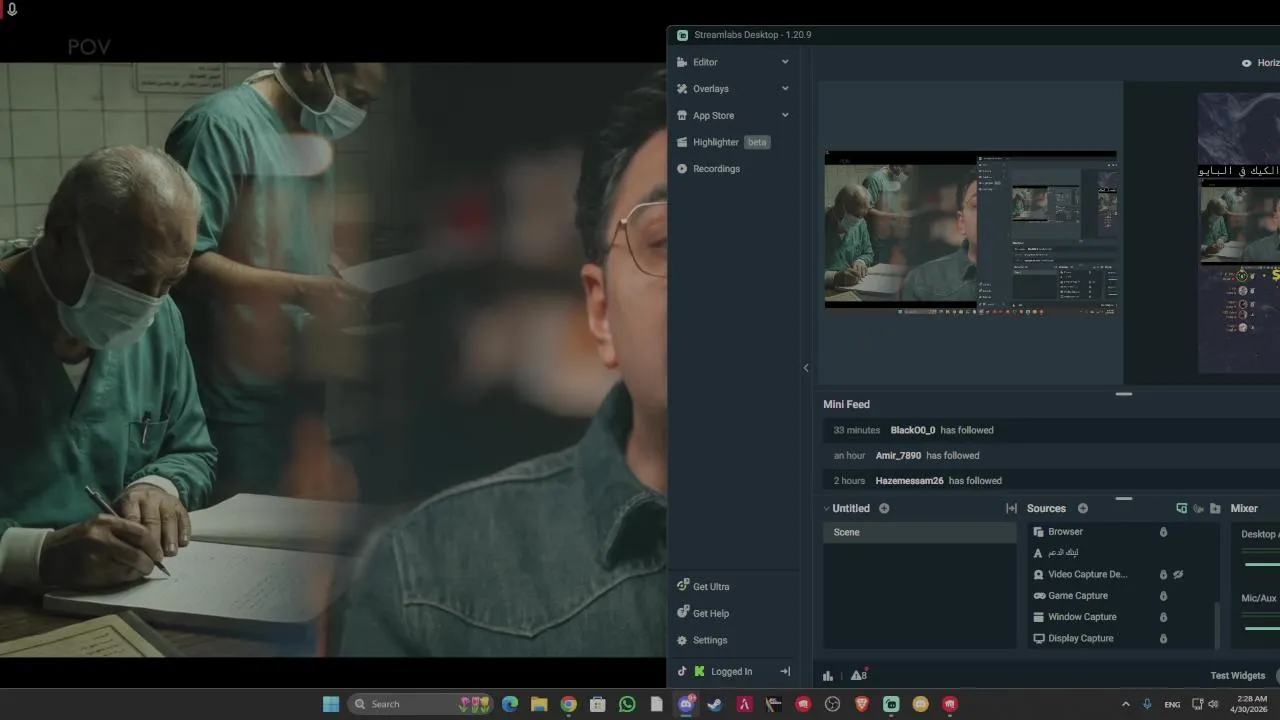Click the system tray volume icon

click(x=1213, y=704)
